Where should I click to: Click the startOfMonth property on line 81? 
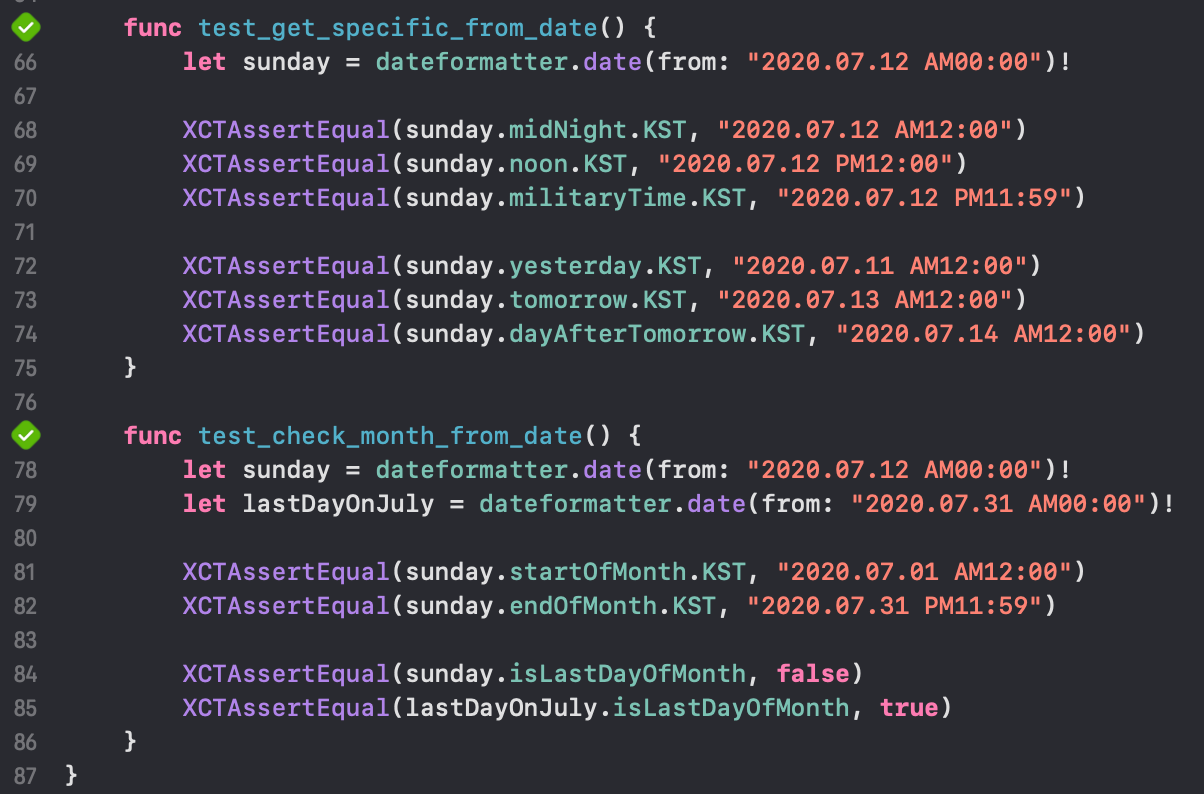[598, 572]
